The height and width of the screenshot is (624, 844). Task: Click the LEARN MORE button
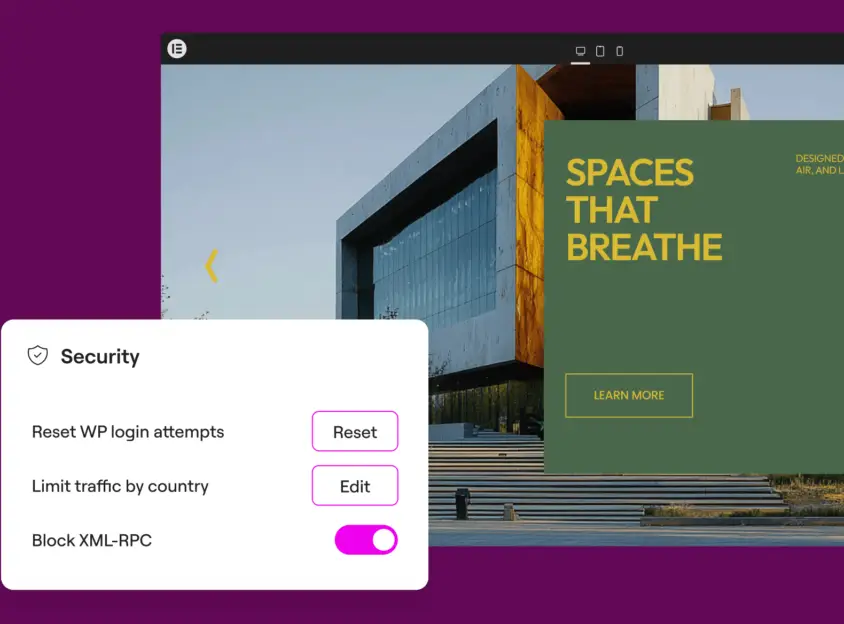click(628, 395)
